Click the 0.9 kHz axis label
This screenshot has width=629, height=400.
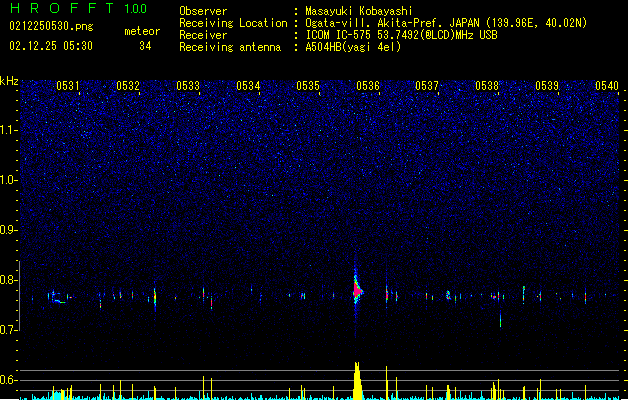pos(8,230)
